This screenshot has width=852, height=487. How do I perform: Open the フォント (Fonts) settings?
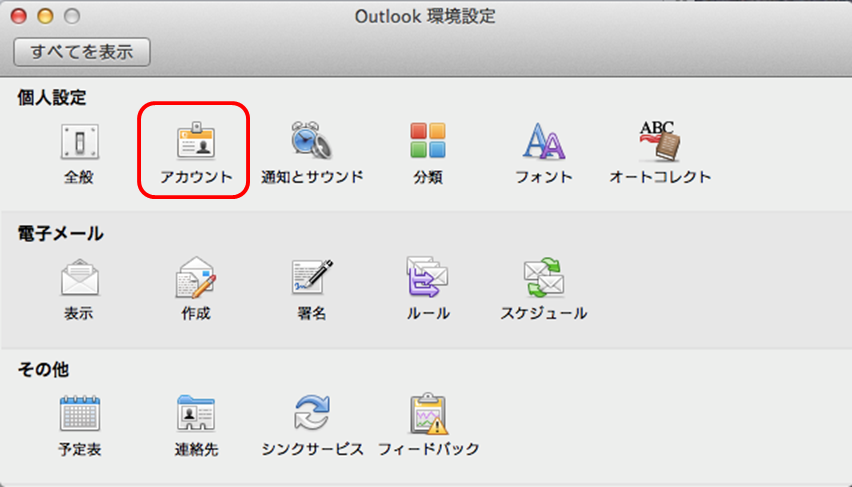[x=544, y=143]
